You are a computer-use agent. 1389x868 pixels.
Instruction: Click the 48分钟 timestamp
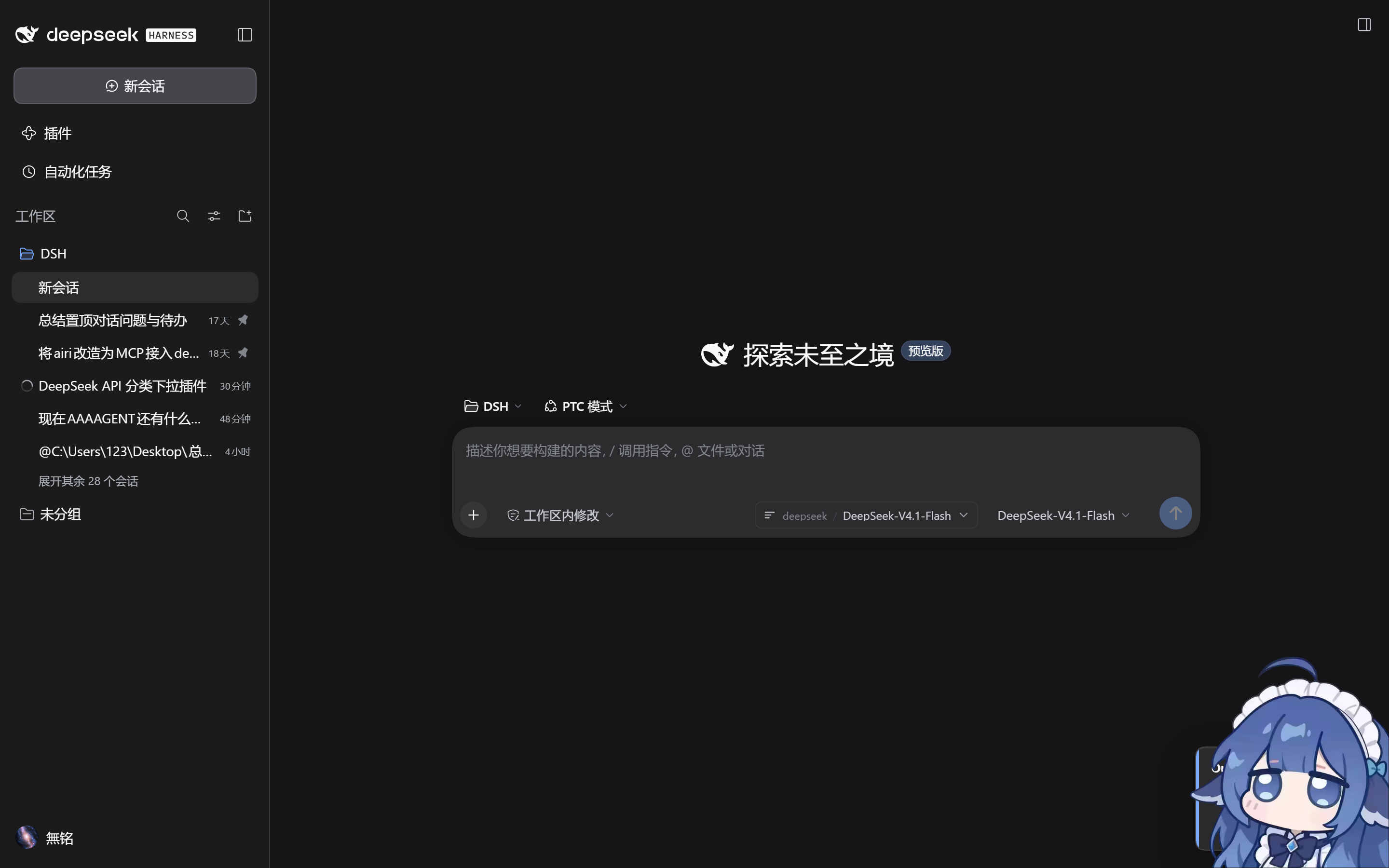coord(235,419)
